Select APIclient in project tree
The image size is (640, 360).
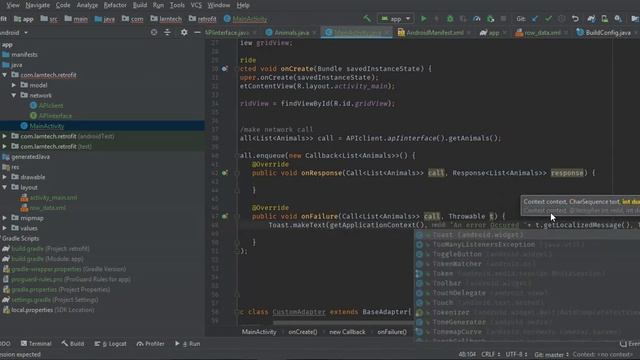point(51,106)
